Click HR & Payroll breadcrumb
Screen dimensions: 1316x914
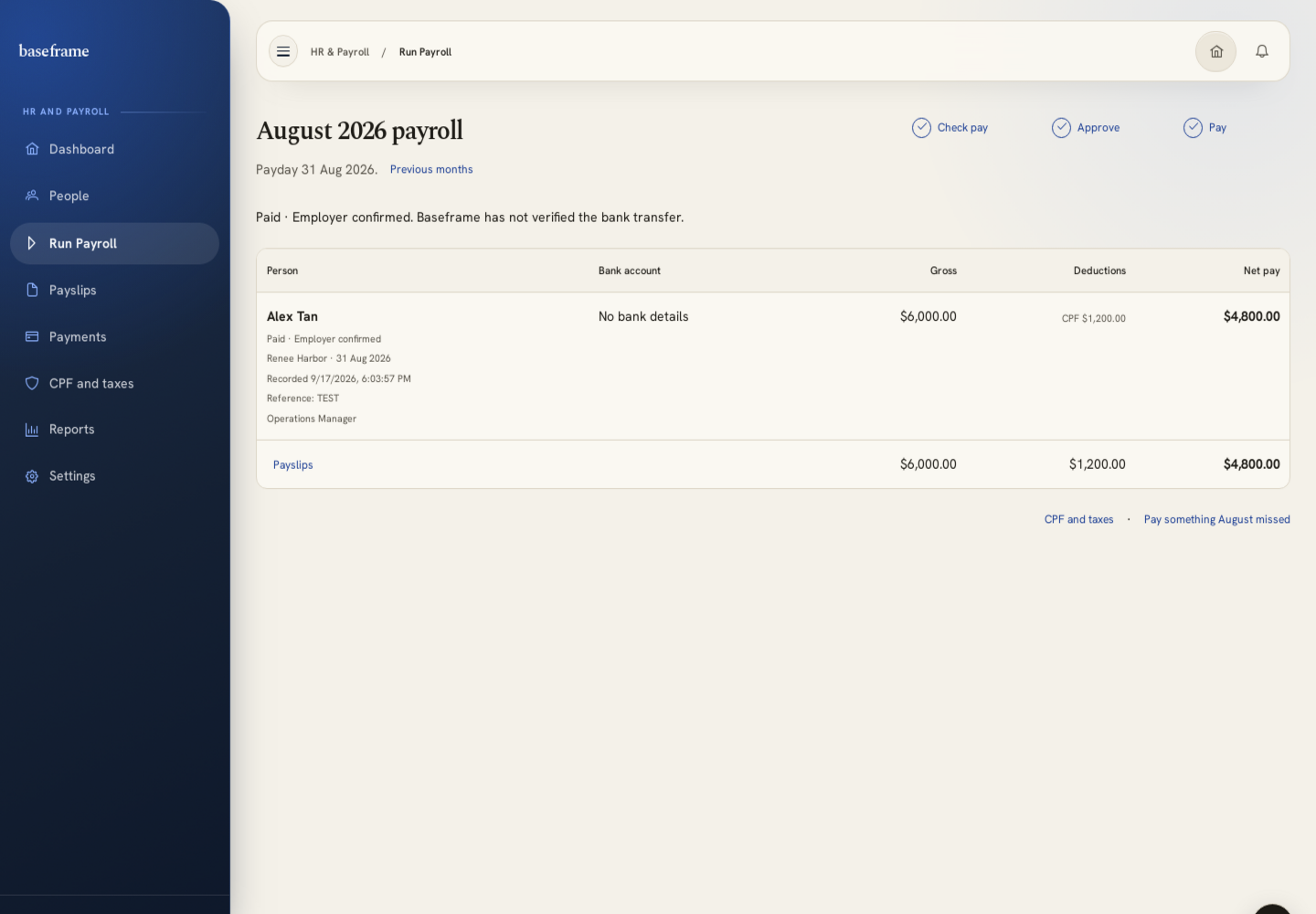(340, 52)
